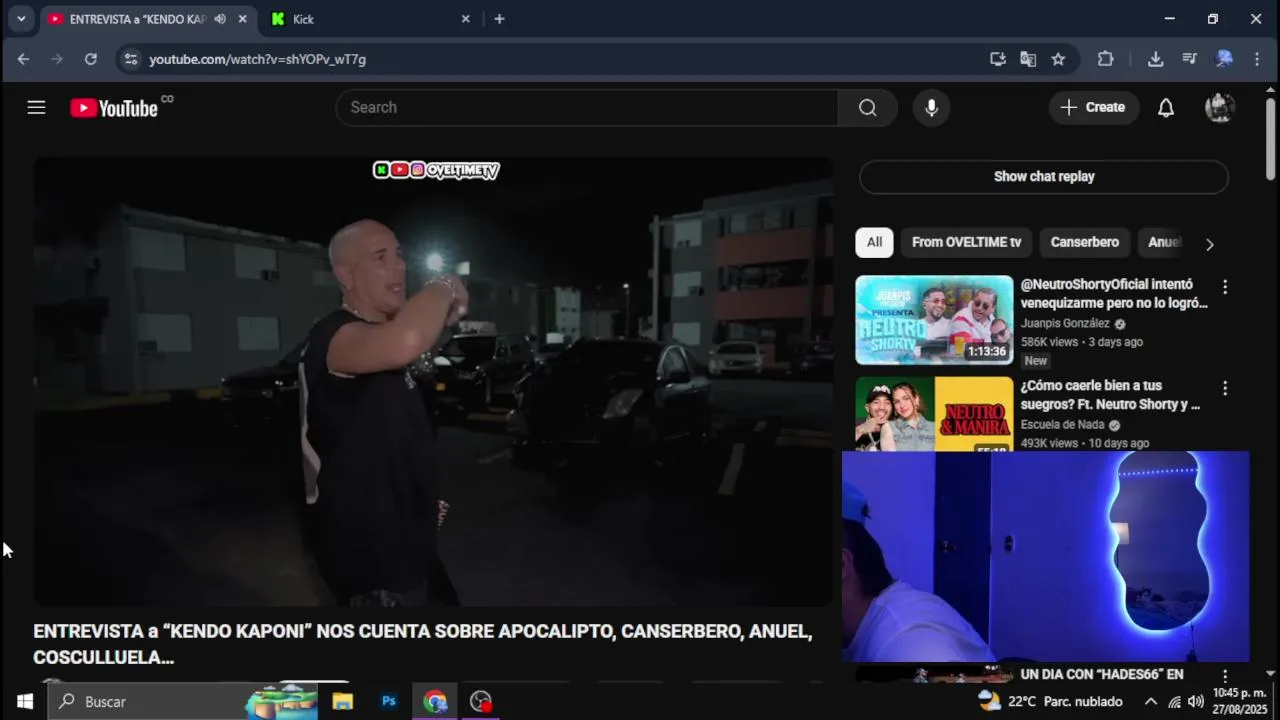1280x720 pixels.
Task: Click the main video player
Action: coord(433,381)
